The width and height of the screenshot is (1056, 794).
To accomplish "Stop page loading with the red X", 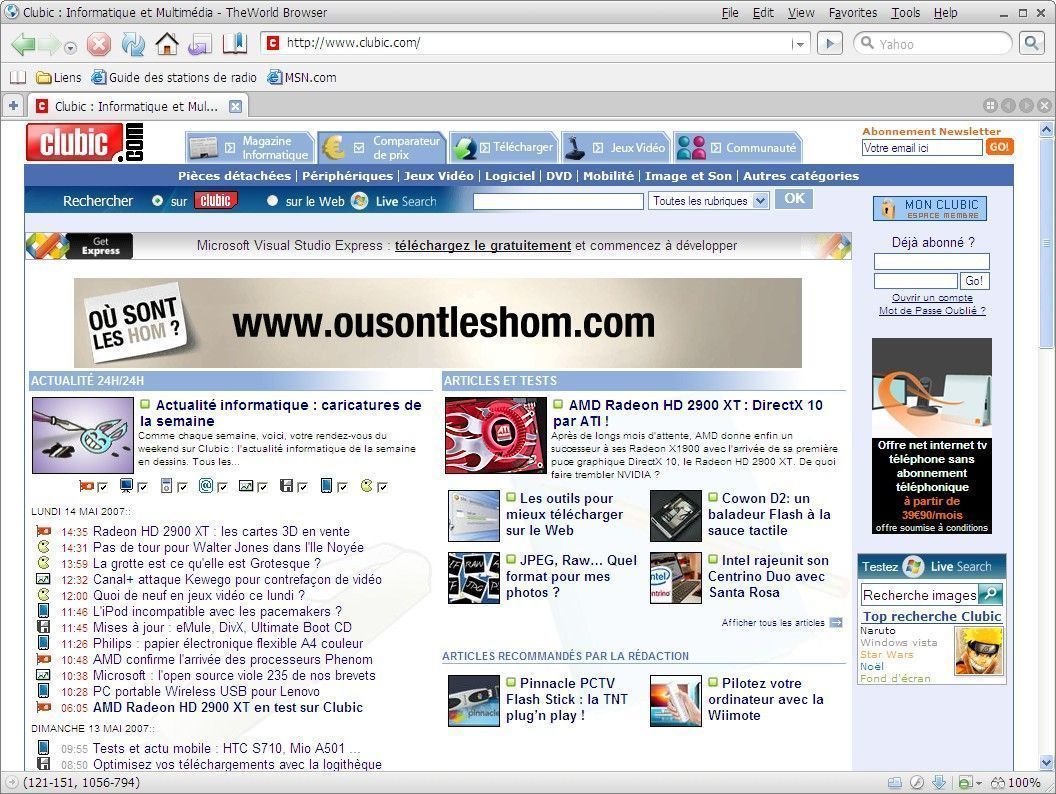I will pyautogui.click(x=98, y=44).
